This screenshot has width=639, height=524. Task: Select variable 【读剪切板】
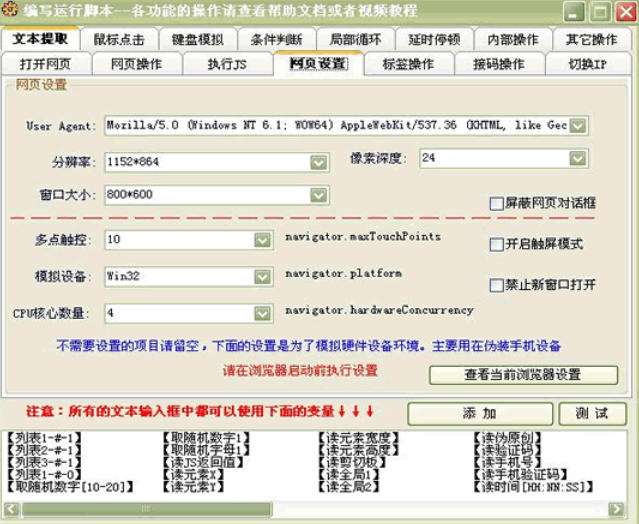[x=352, y=462]
